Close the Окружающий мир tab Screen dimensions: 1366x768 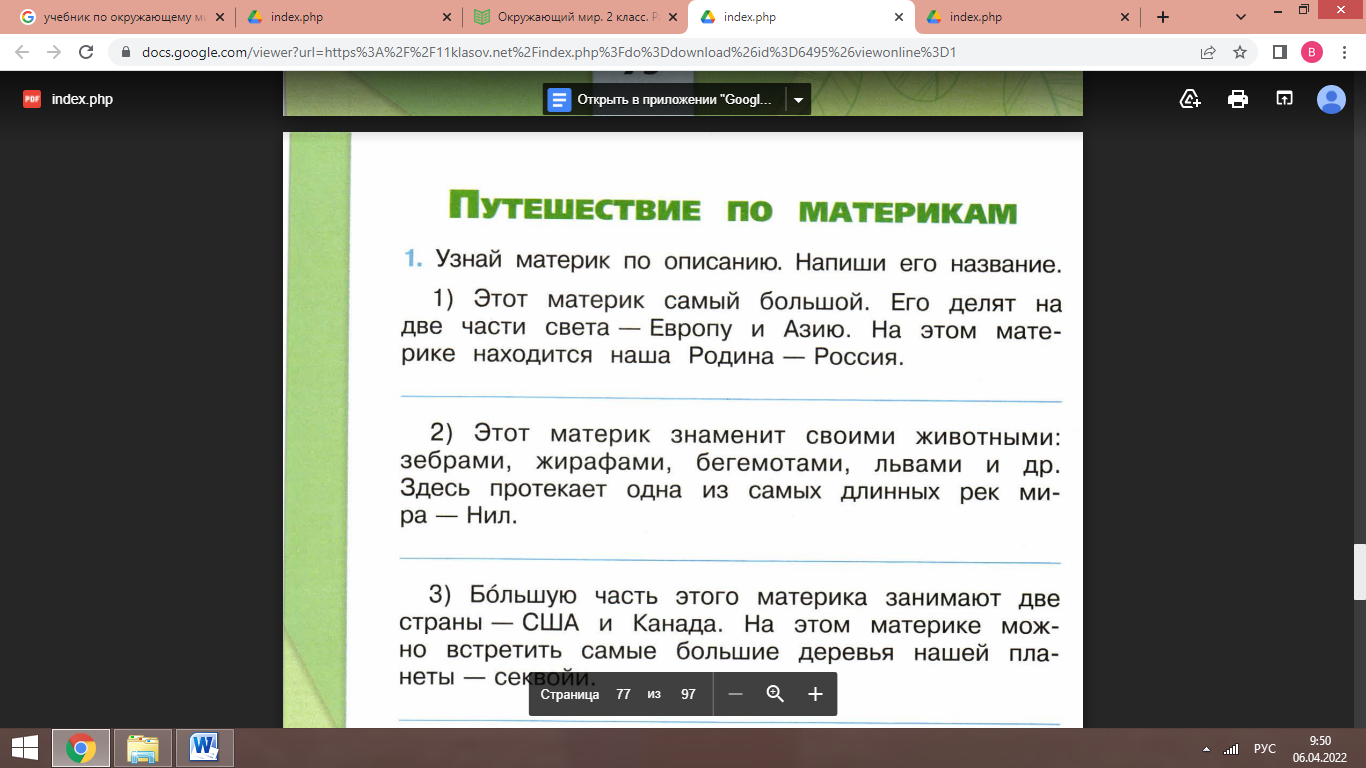[x=671, y=18]
